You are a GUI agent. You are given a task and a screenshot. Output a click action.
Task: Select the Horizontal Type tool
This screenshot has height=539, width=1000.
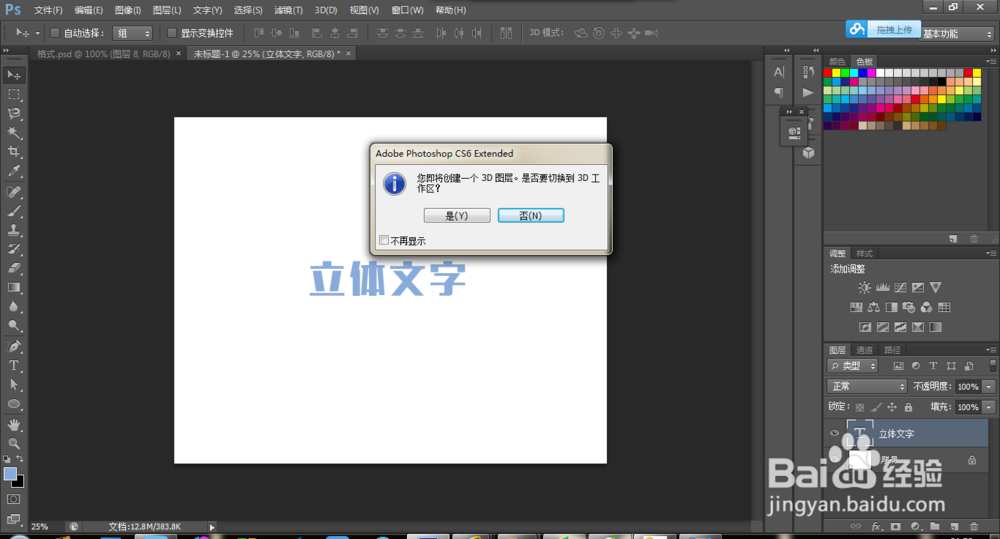click(13, 365)
